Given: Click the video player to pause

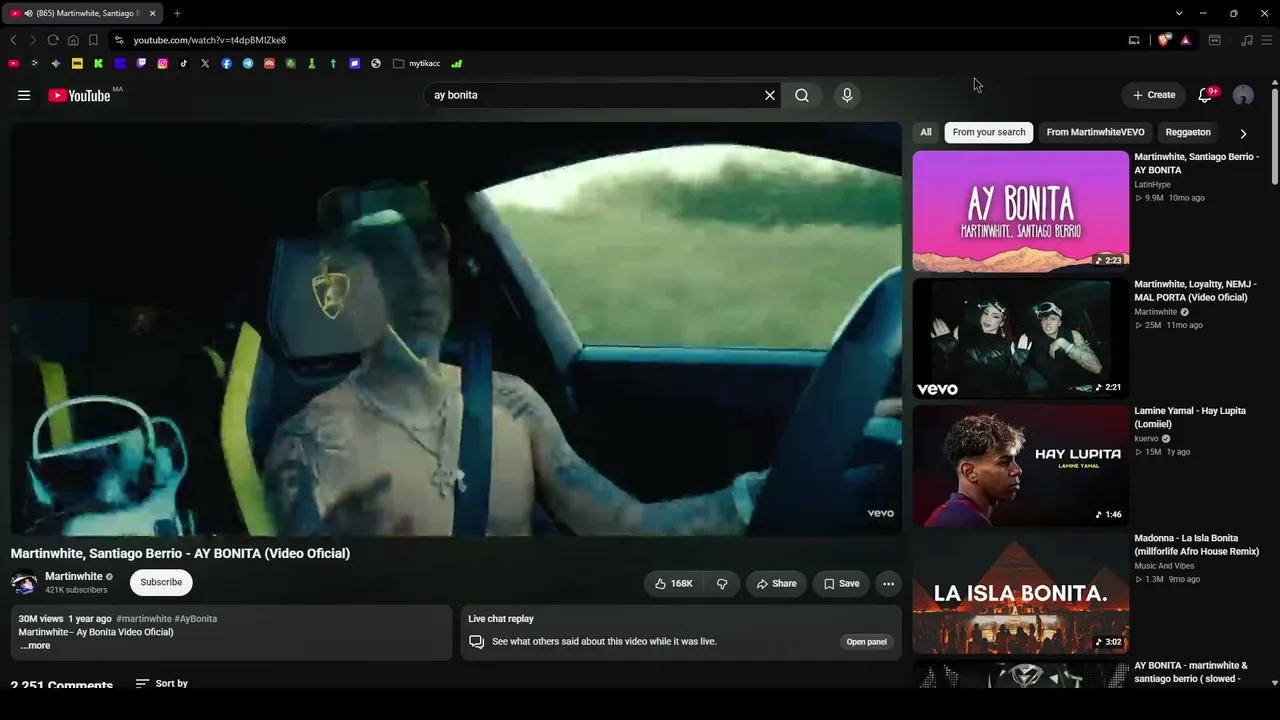Looking at the screenshot, I should coord(456,329).
